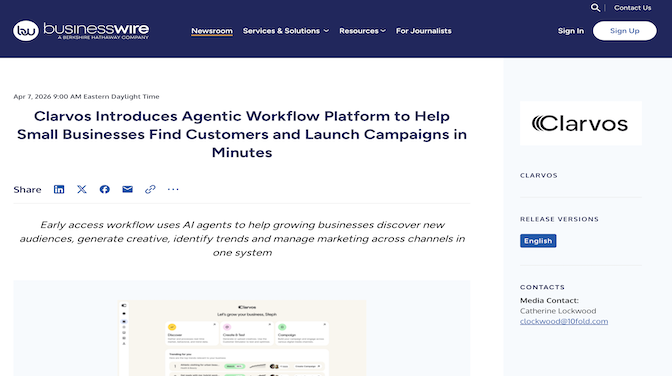This screenshot has height=376, width=672.
Task: Click the Sign In link
Action: pyautogui.click(x=570, y=31)
